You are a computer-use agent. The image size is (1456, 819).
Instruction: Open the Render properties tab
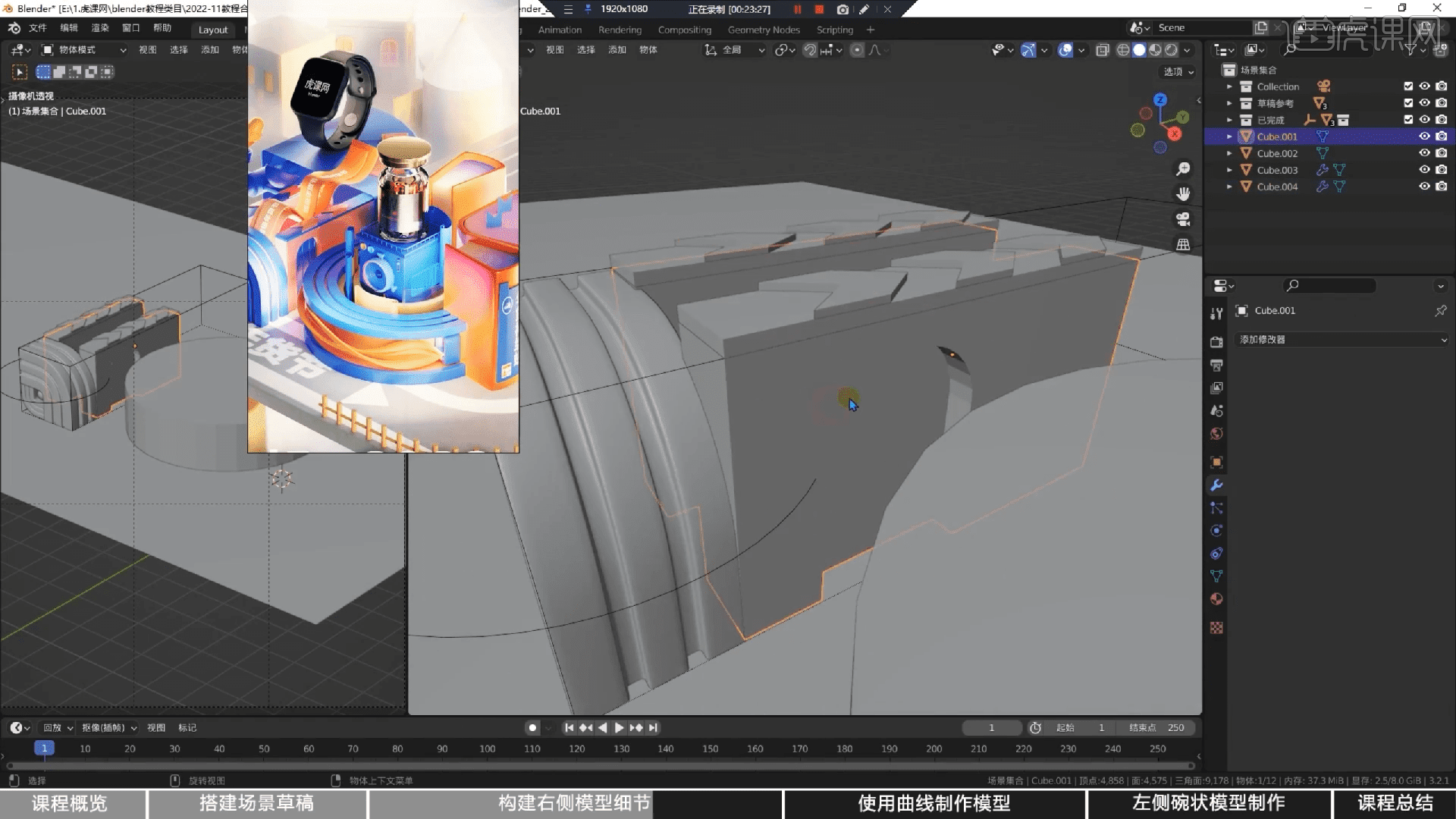(x=1216, y=342)
